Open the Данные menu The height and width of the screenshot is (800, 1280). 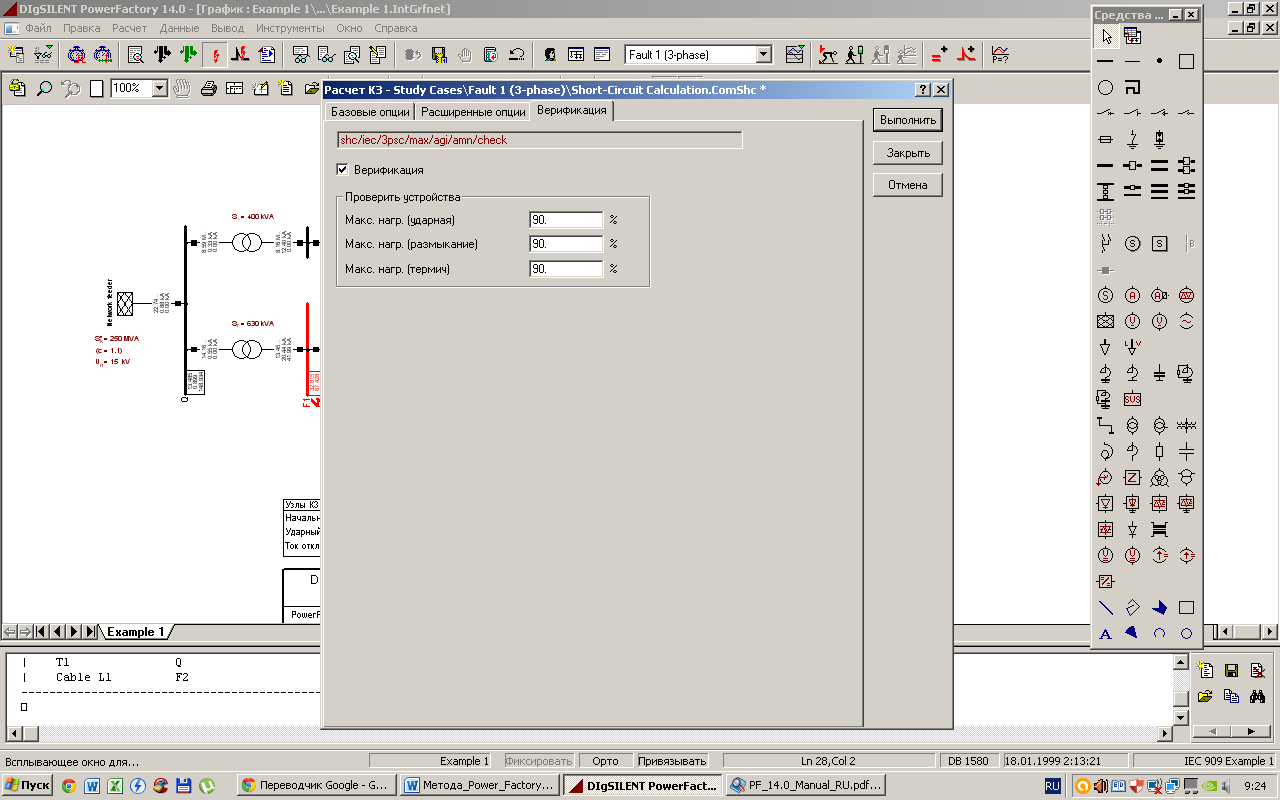tap(179, 28)
